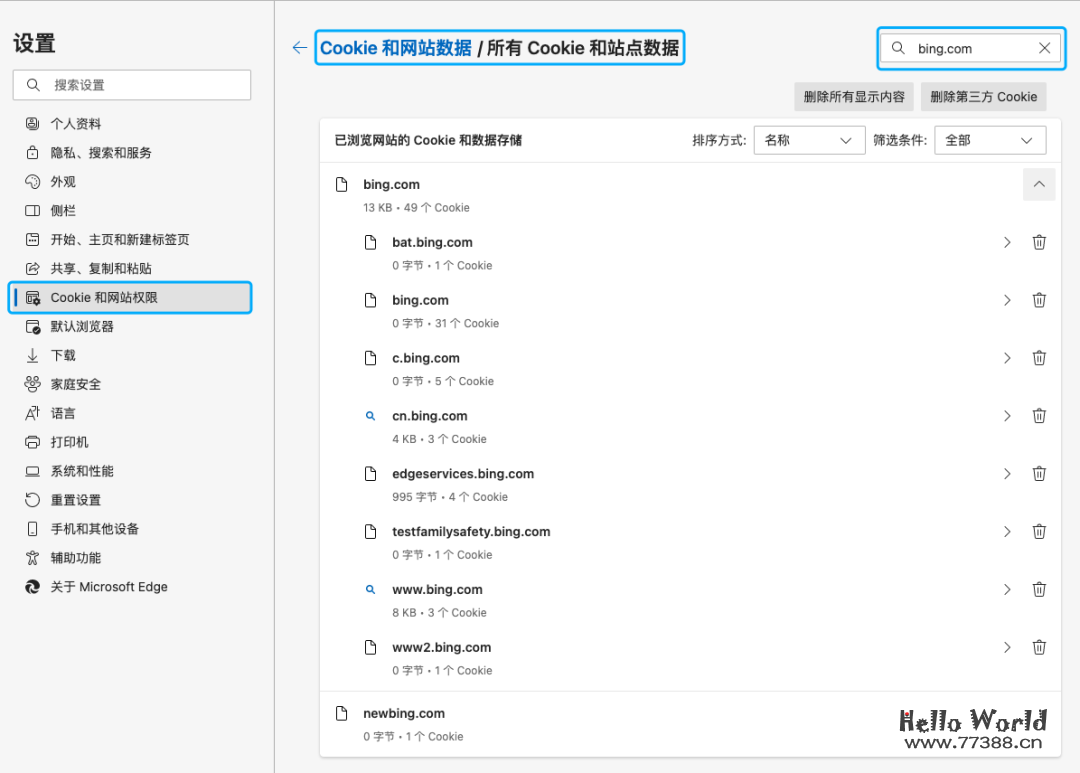Delete cookies for bat.bing.com via trash icon
The height and width of the screenshot is (773, 1080).
click(x=1039, y=242)
